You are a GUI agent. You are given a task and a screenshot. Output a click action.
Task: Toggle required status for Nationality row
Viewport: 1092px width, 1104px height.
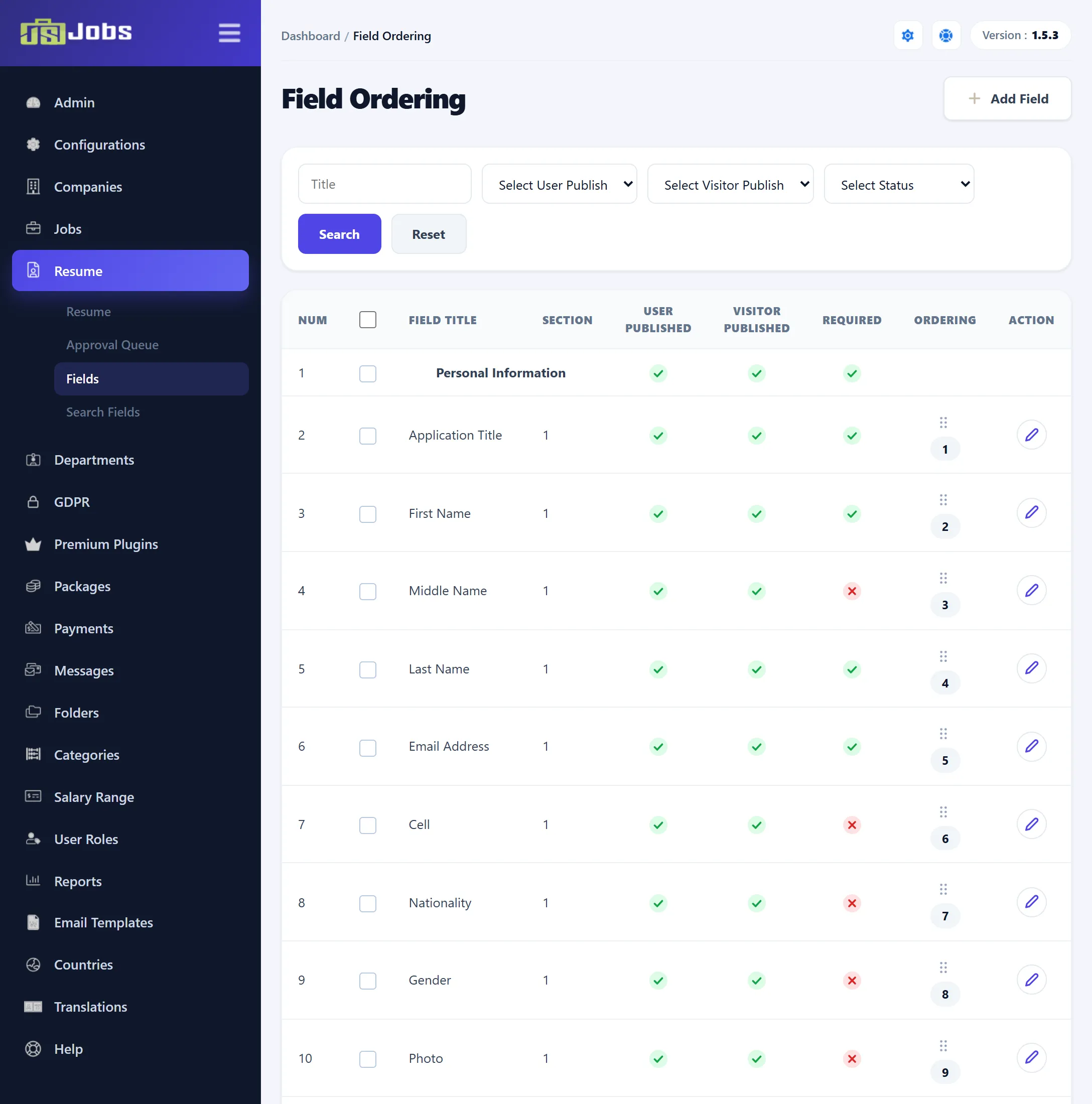click(852, 903)
